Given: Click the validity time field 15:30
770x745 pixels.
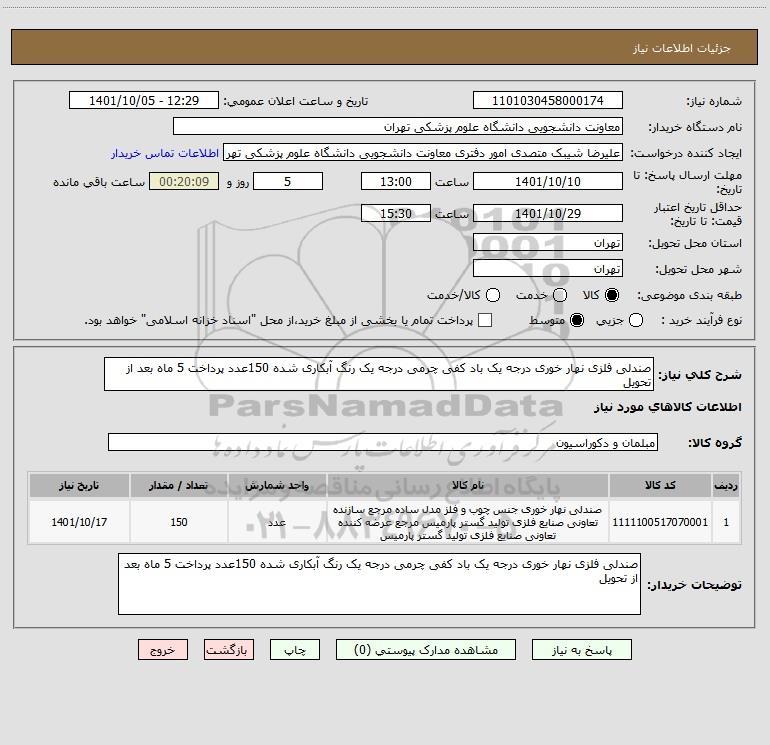Looking at the screenshot, I should click(396, 214).
